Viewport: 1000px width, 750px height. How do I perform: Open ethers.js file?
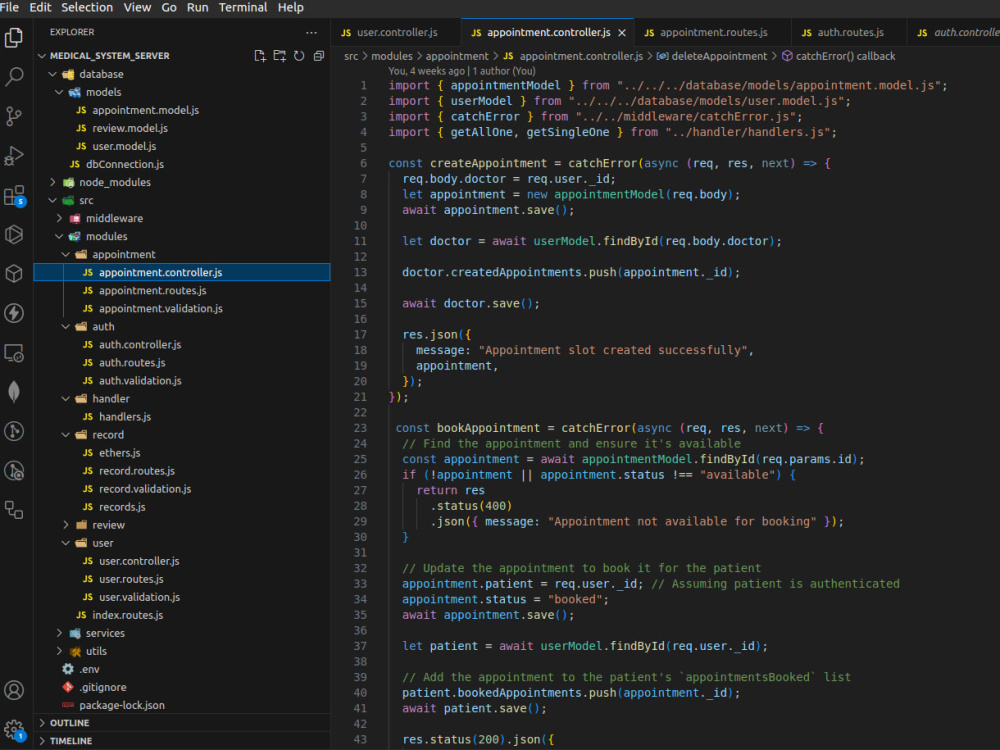tap(119, 453)
